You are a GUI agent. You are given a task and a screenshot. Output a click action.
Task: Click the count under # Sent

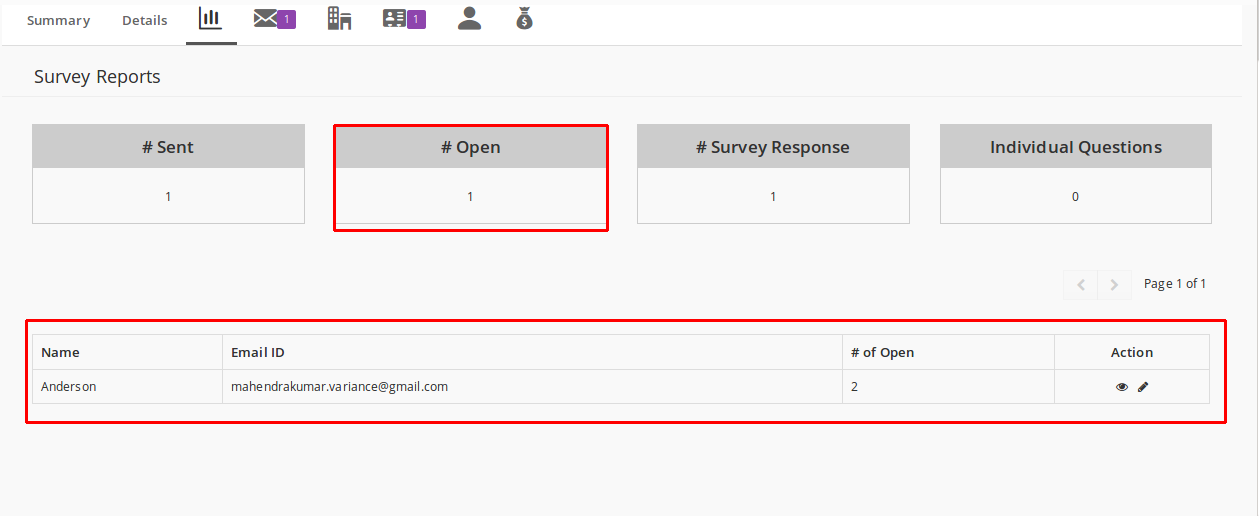168,197
